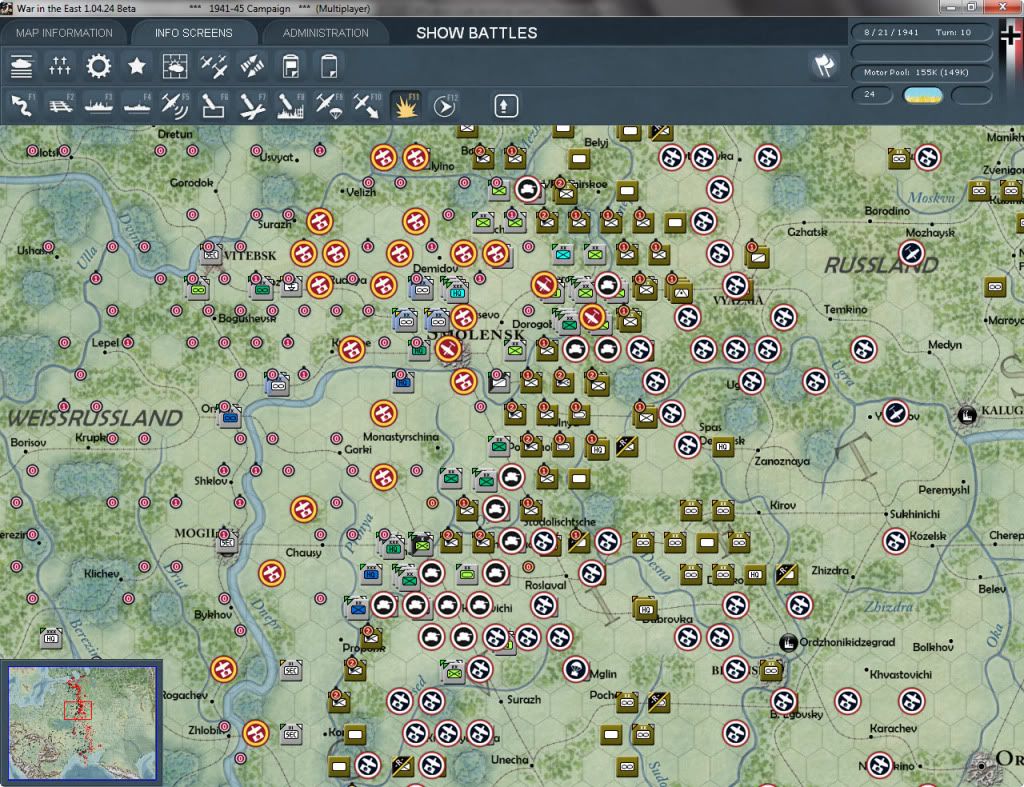Click the Monastyrschina town label
The width and height of the screenshot is (1024, 787).
pyautogui.click(x=401, y=436)
